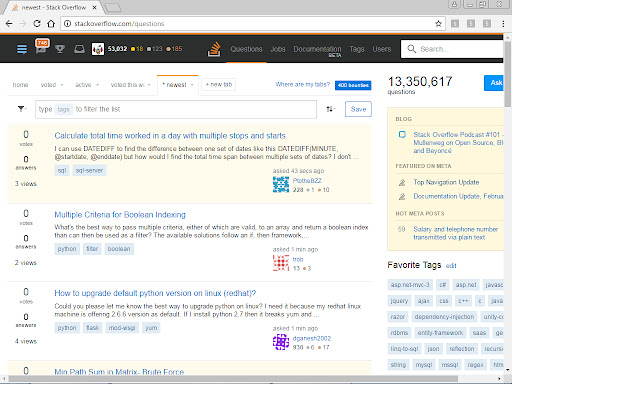
Task: Click the vertical page scrollbar
Action: pyautogui.click(x=508, y=73)
